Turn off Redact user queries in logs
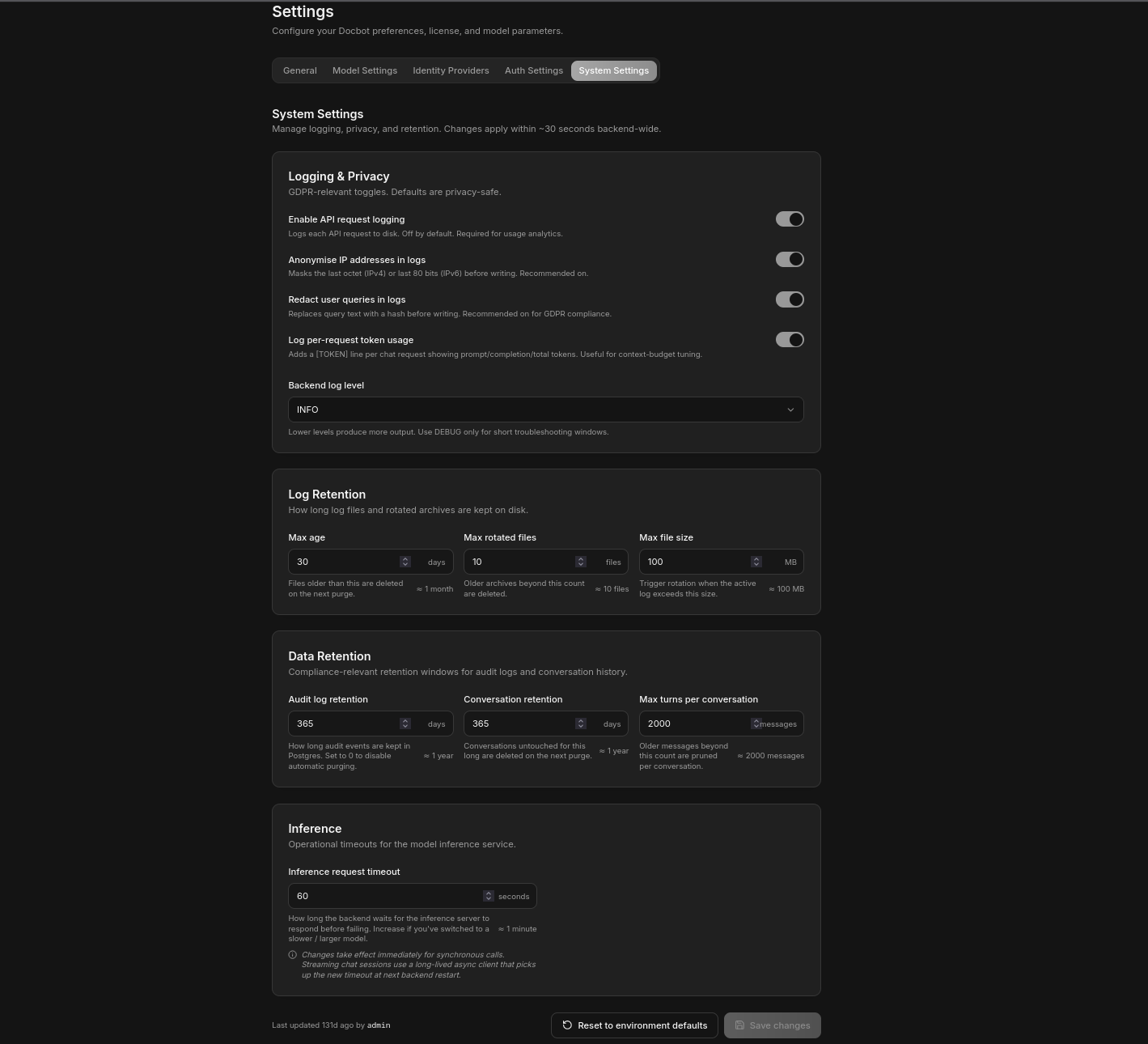Viewport: 1148px width, 1044px height. (790, 299)
